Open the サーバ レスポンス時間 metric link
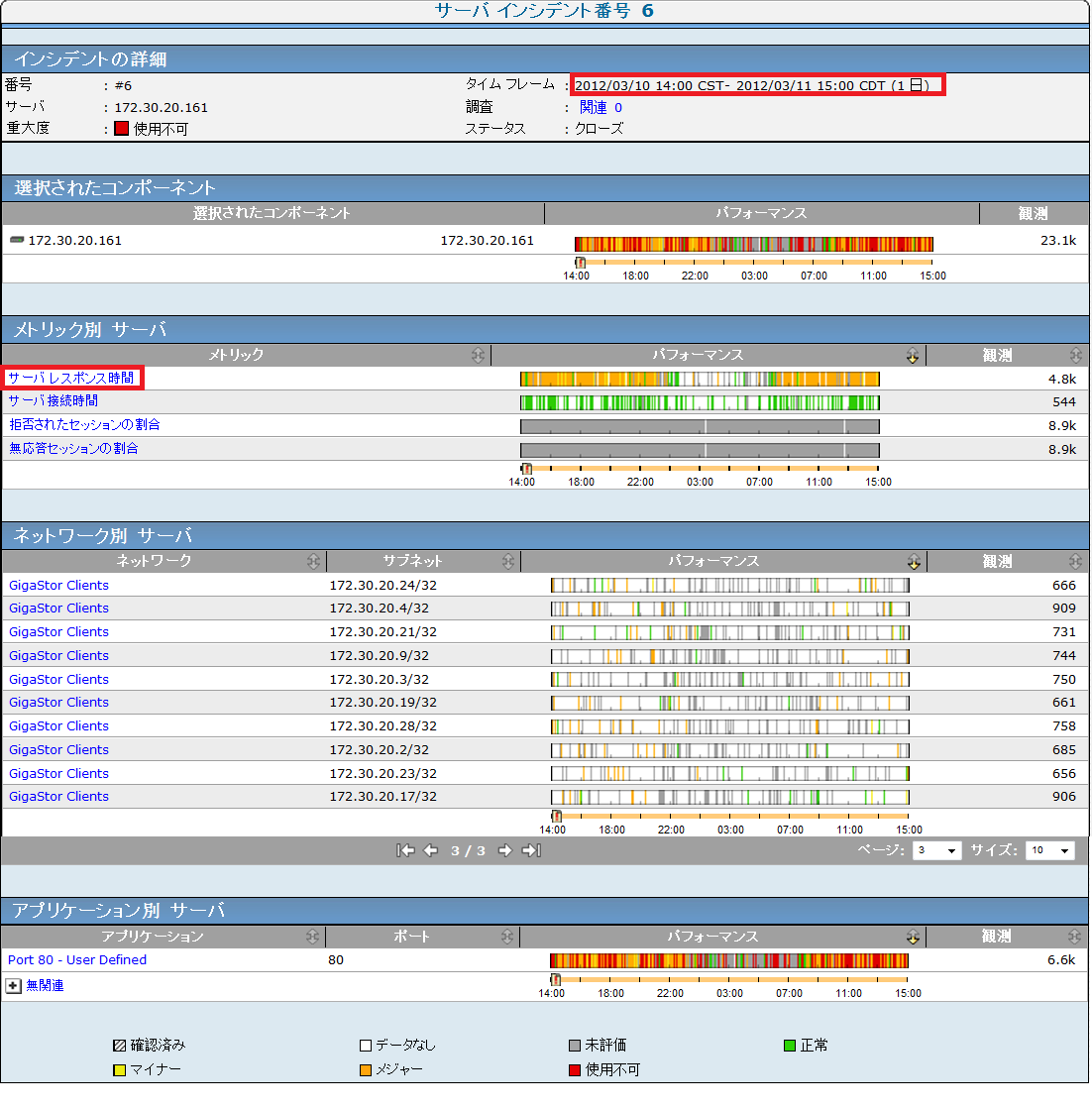The height and width of the screenshot is (1109, 1092). coord(71,378)
